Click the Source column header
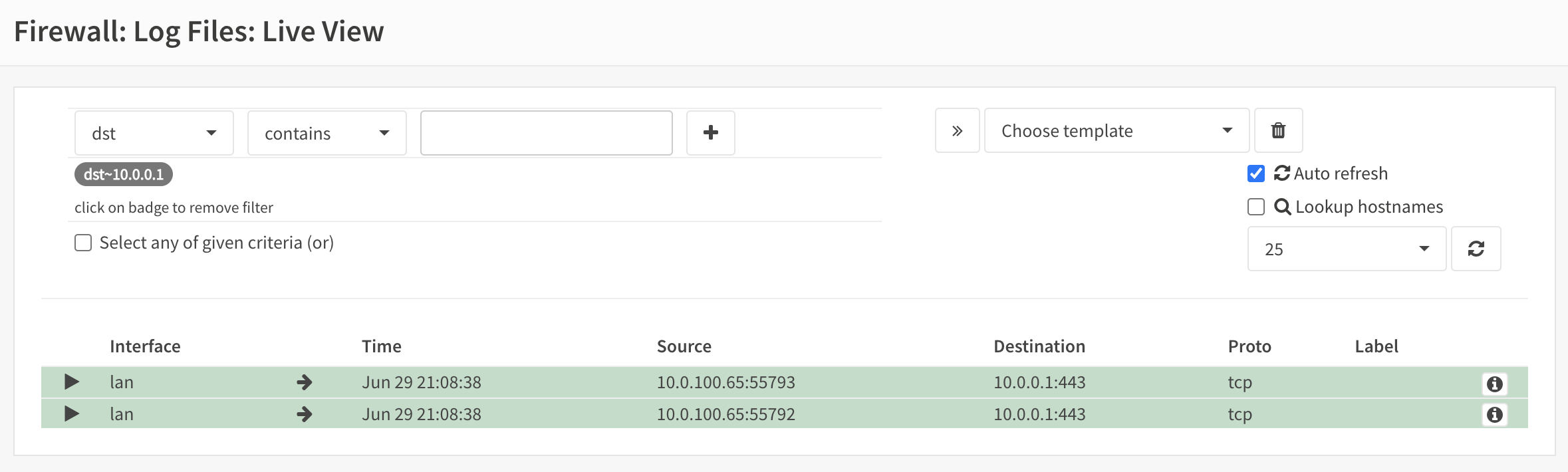 point(684,346)
